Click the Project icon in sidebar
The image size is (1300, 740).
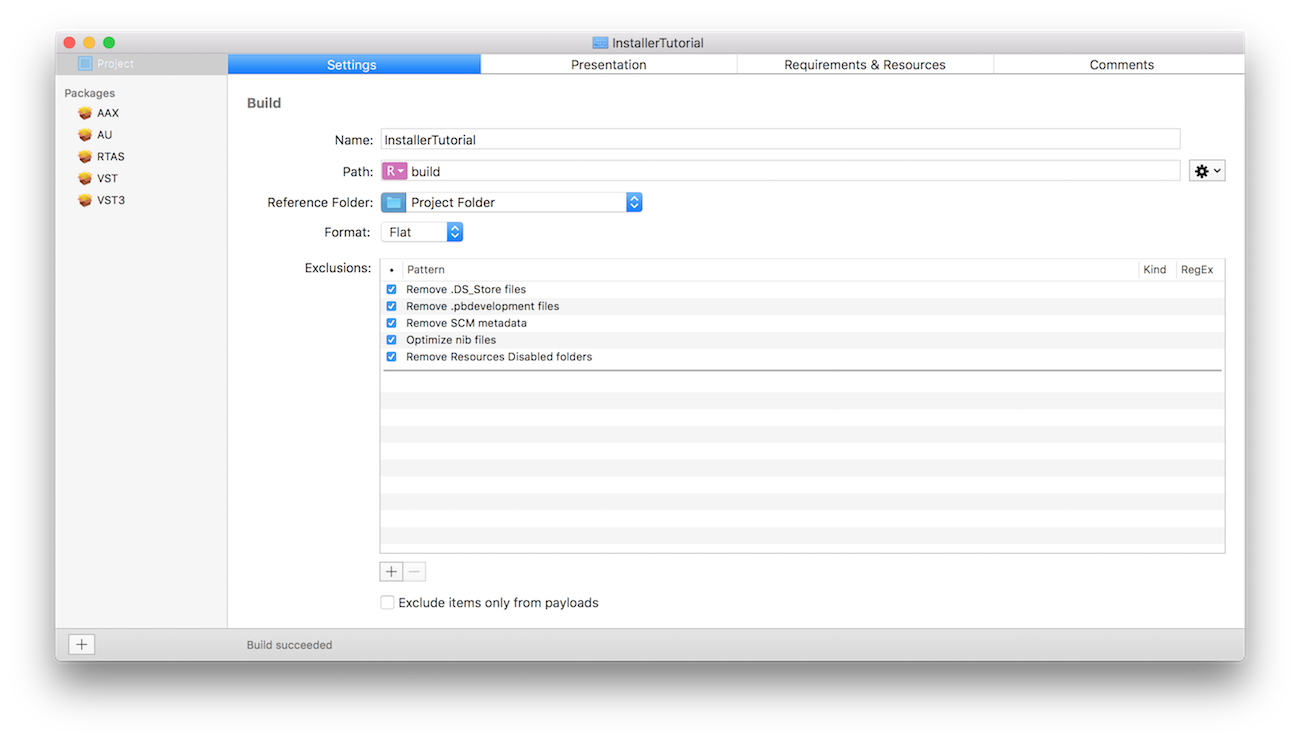(85, 64)
